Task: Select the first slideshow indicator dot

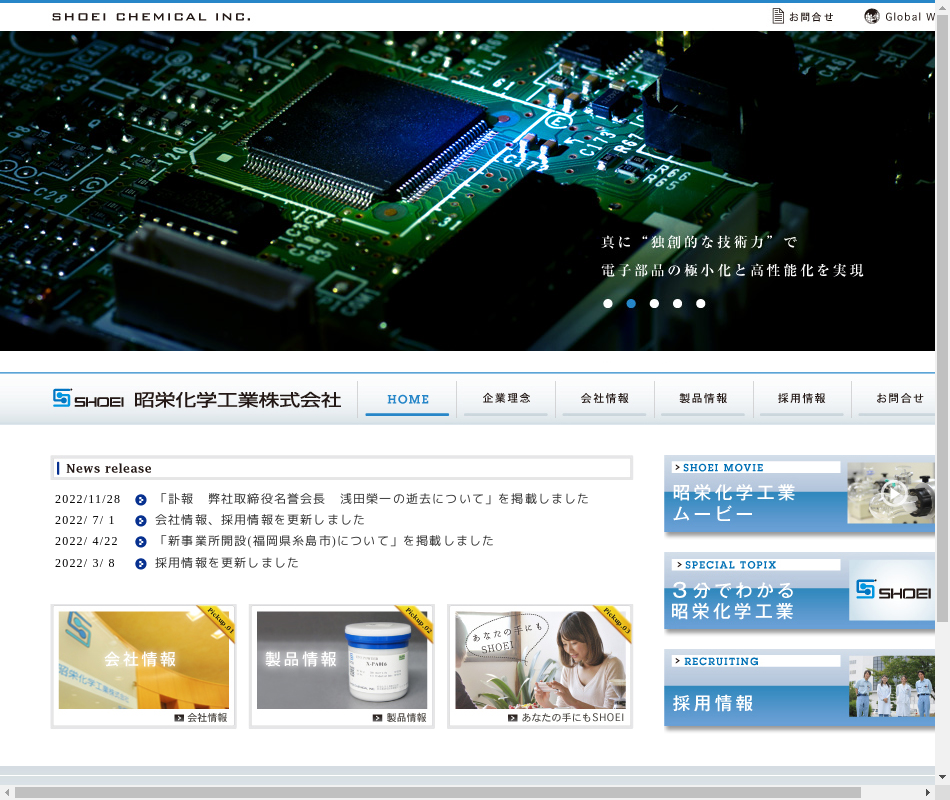Action: [608, 303]
